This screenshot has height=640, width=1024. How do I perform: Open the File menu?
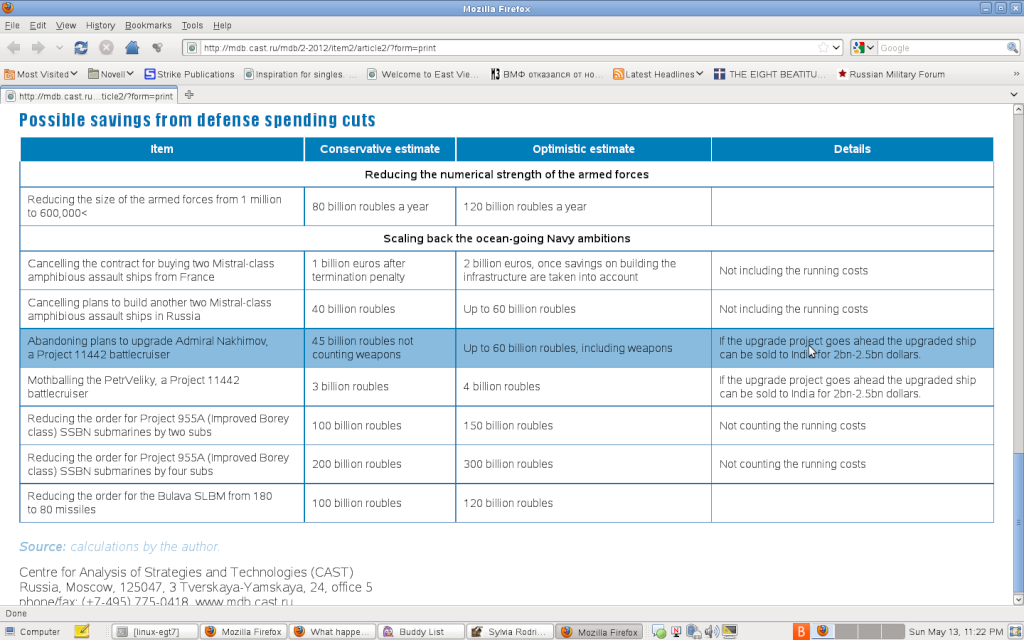coord(12,25)
